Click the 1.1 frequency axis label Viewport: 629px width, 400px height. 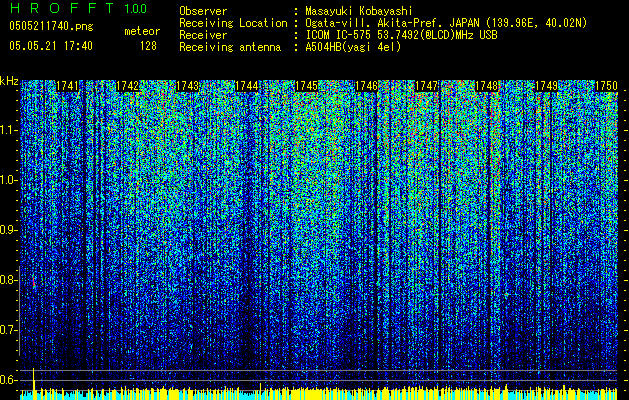8,130
